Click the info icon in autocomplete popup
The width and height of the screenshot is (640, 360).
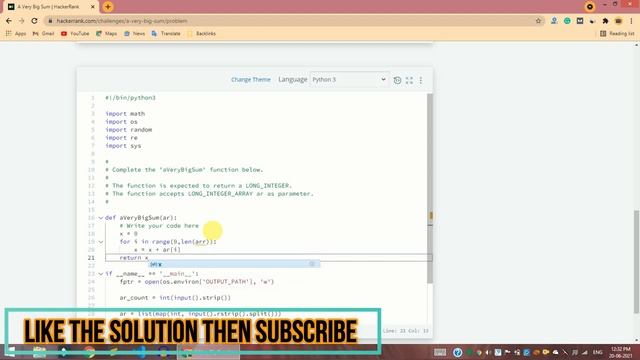(x=312, y=264)
